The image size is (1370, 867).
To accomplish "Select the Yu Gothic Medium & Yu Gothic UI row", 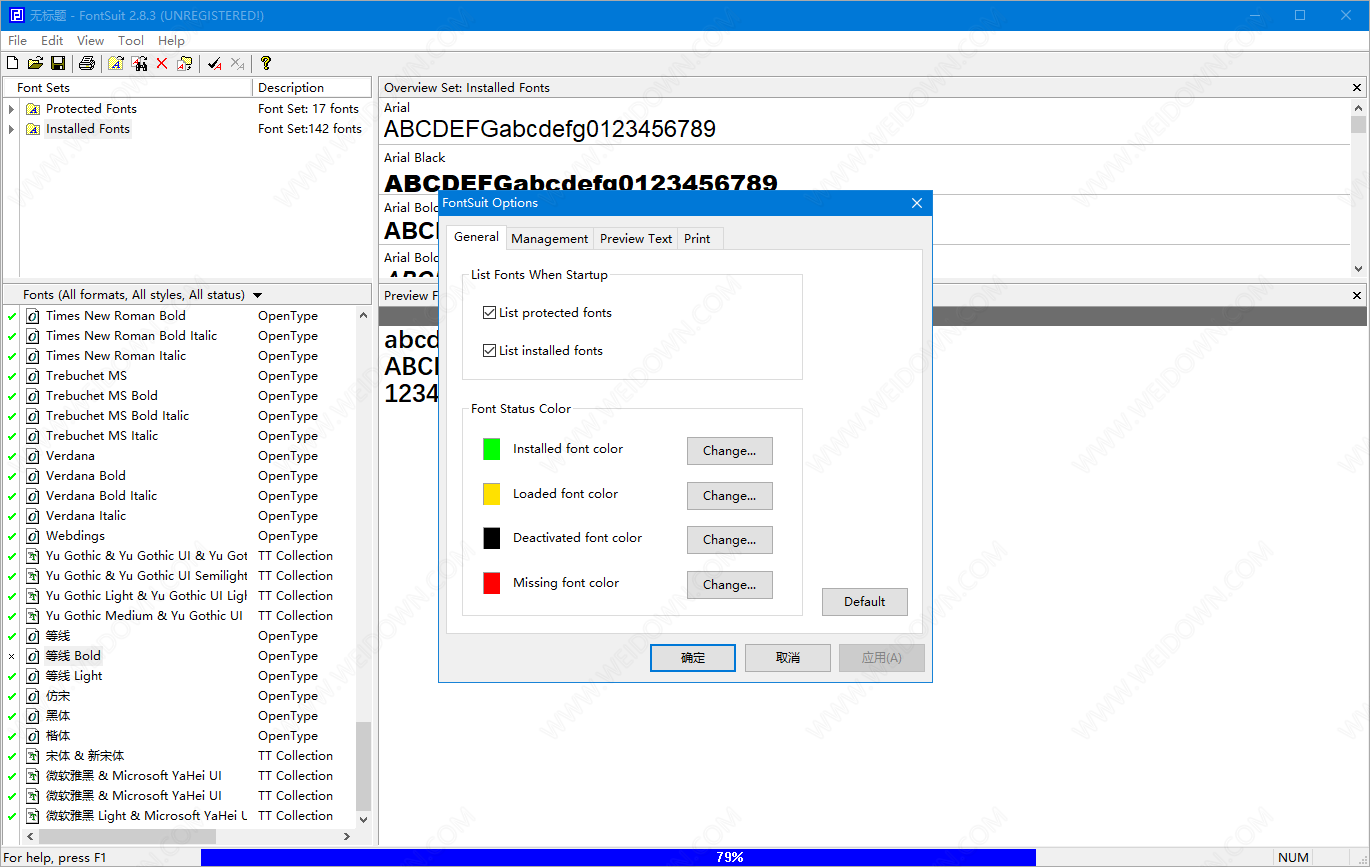I will (180, 616).
